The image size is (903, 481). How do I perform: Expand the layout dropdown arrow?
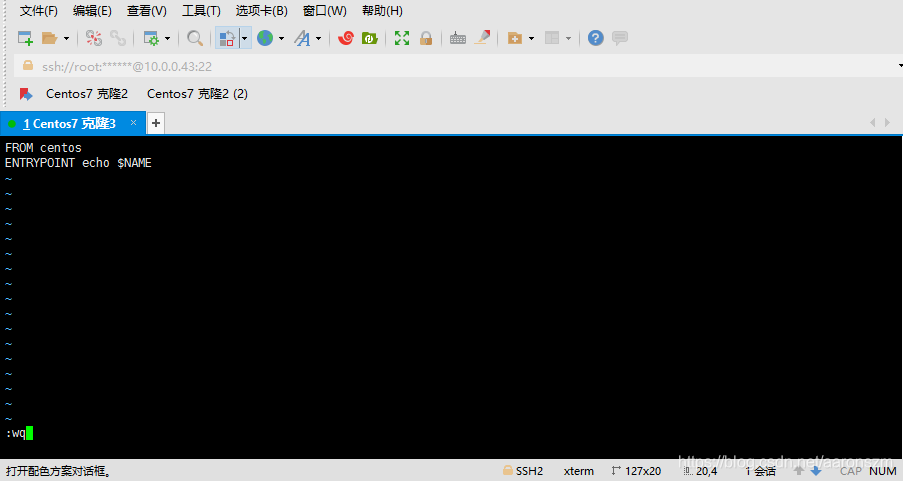pos(568,39)
